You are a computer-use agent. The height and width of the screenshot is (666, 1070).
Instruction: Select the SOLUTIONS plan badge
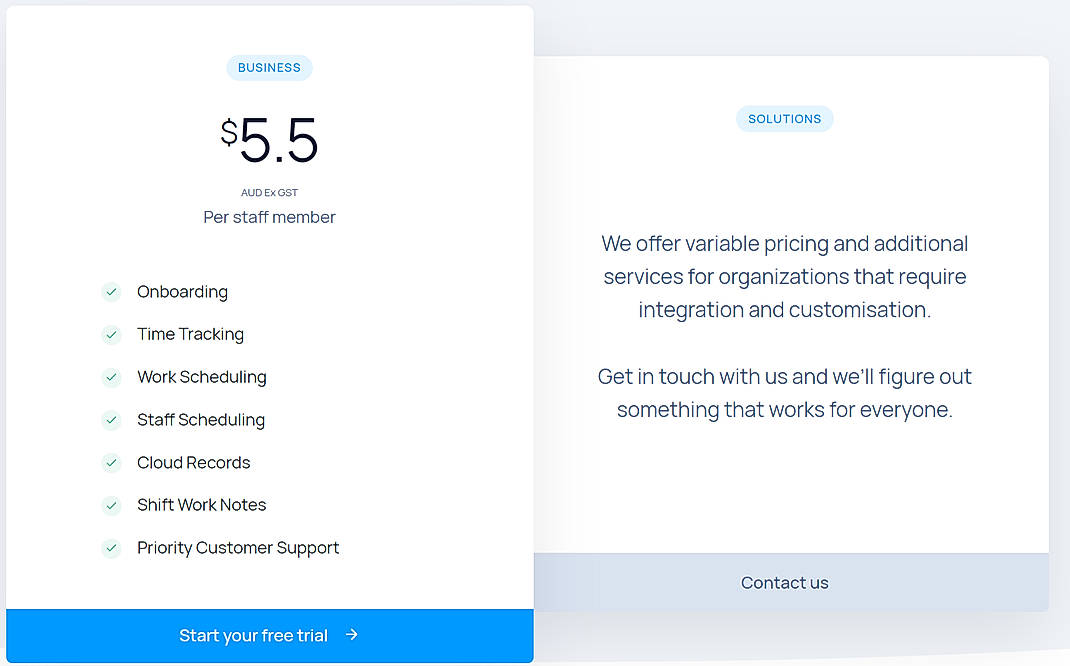784,118
